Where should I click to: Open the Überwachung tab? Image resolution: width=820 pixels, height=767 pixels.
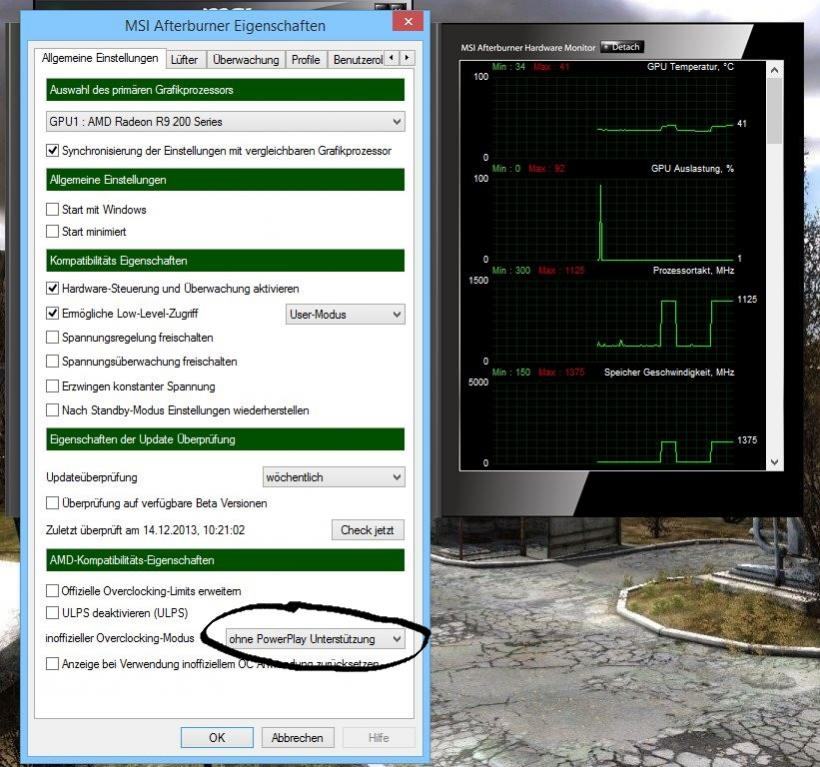pos(246,60)
